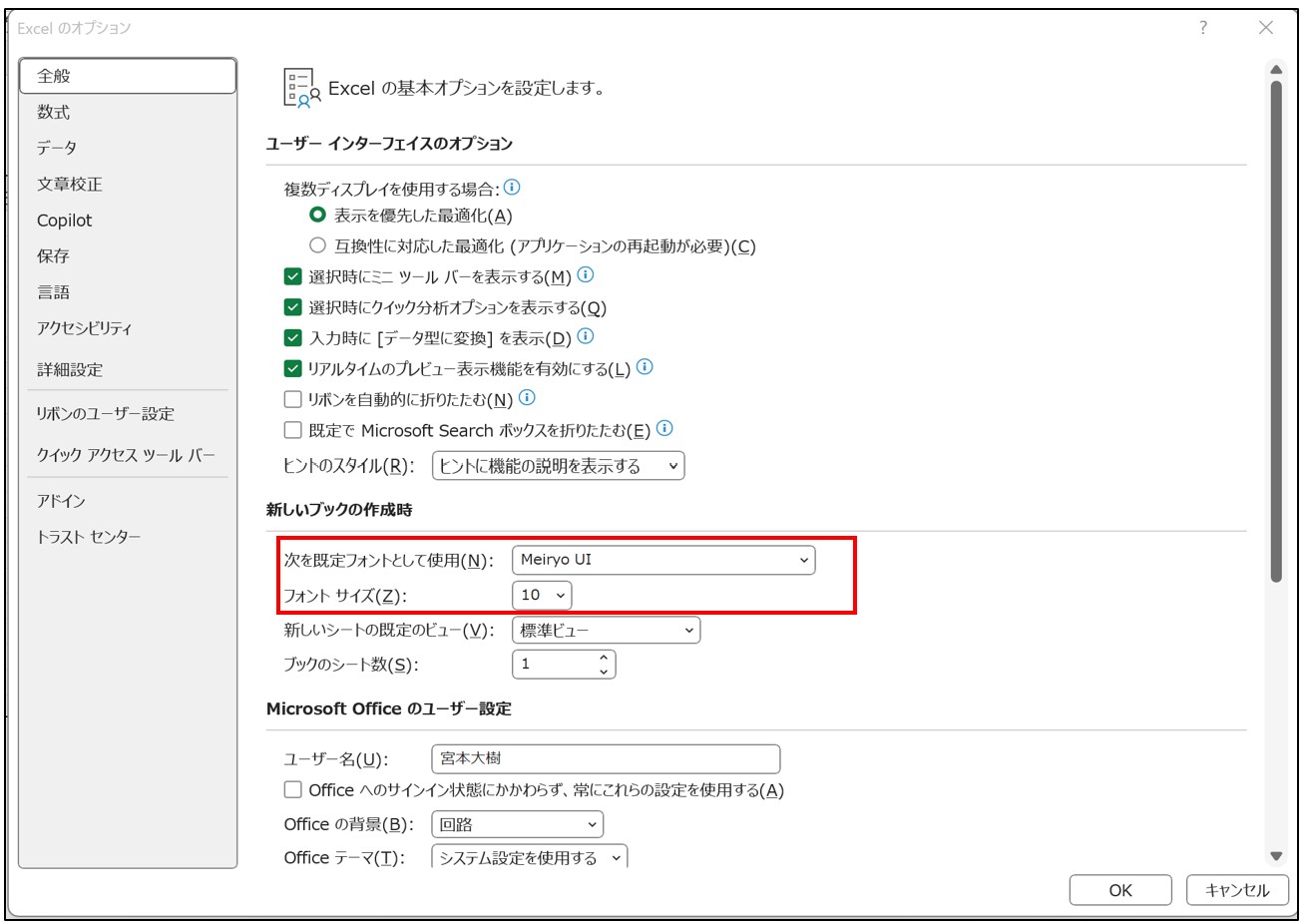Select the 全般 category
The image size is (1305, 924).
[128, 76]
